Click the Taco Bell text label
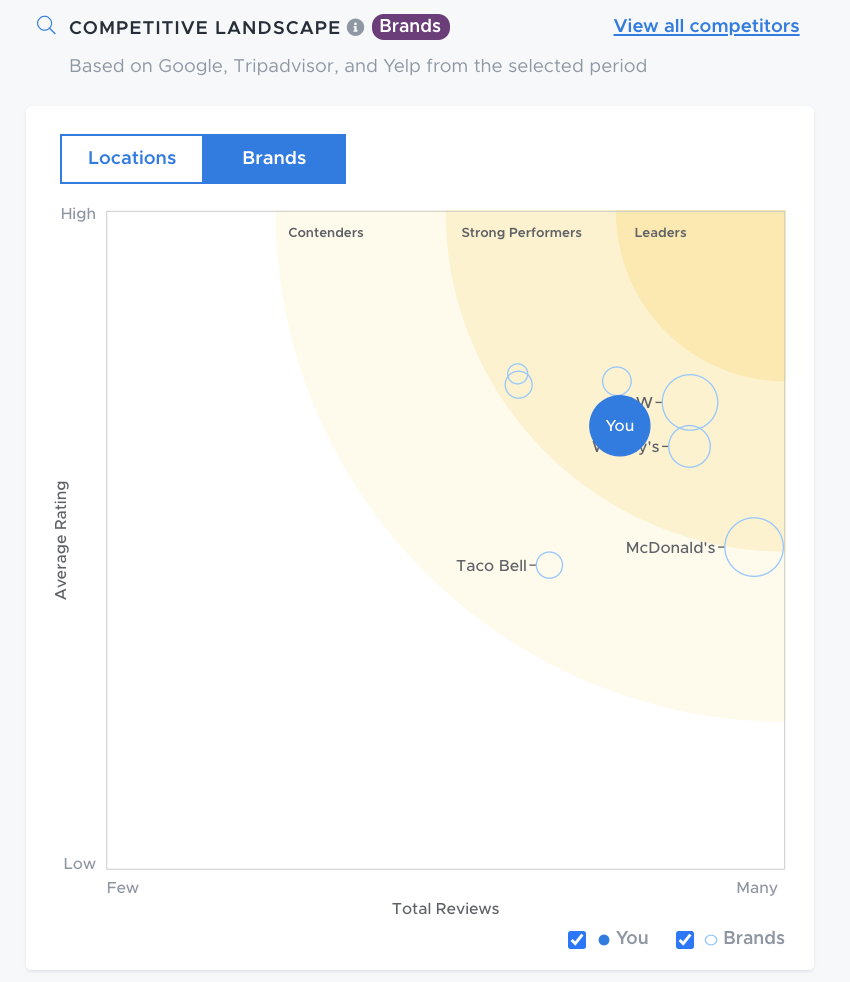 coord(491,566)
